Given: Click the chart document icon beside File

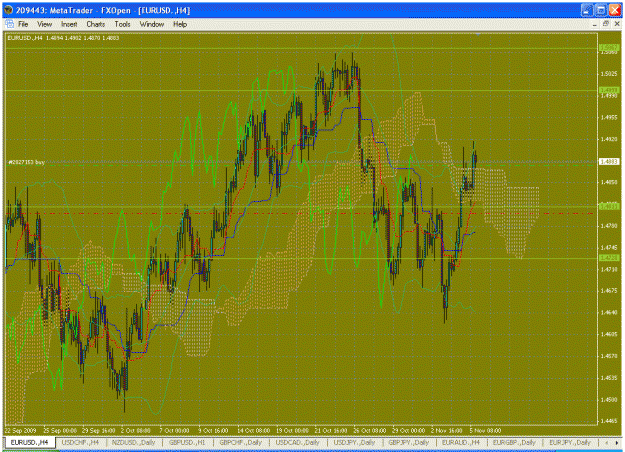Looking at the screenshot, I should [9, 24].
